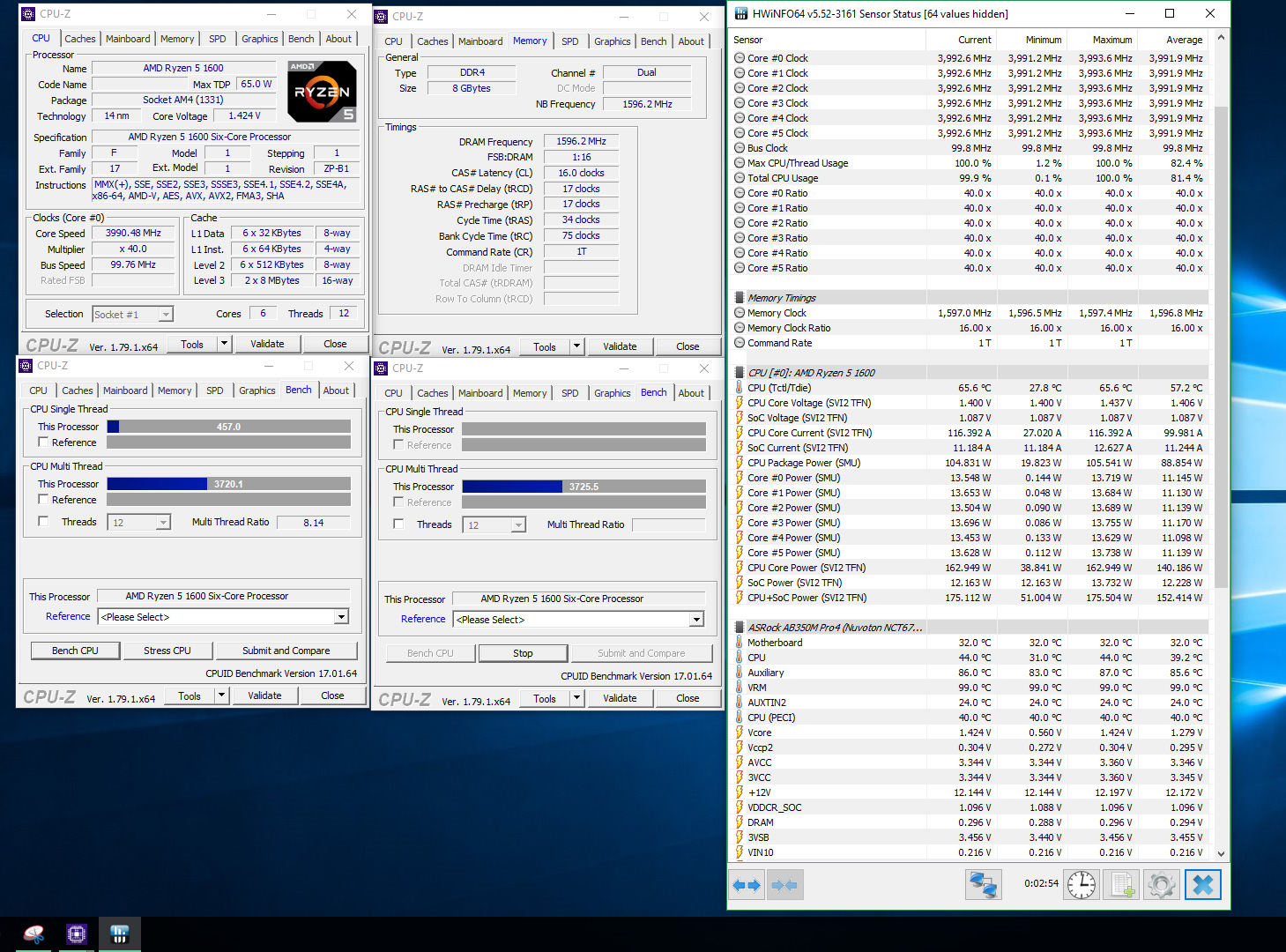Viewport: 1286px width, 952px height.
Task: Switch to Mainboard tab in top-left CPU-Z
Action: (128, 39)
